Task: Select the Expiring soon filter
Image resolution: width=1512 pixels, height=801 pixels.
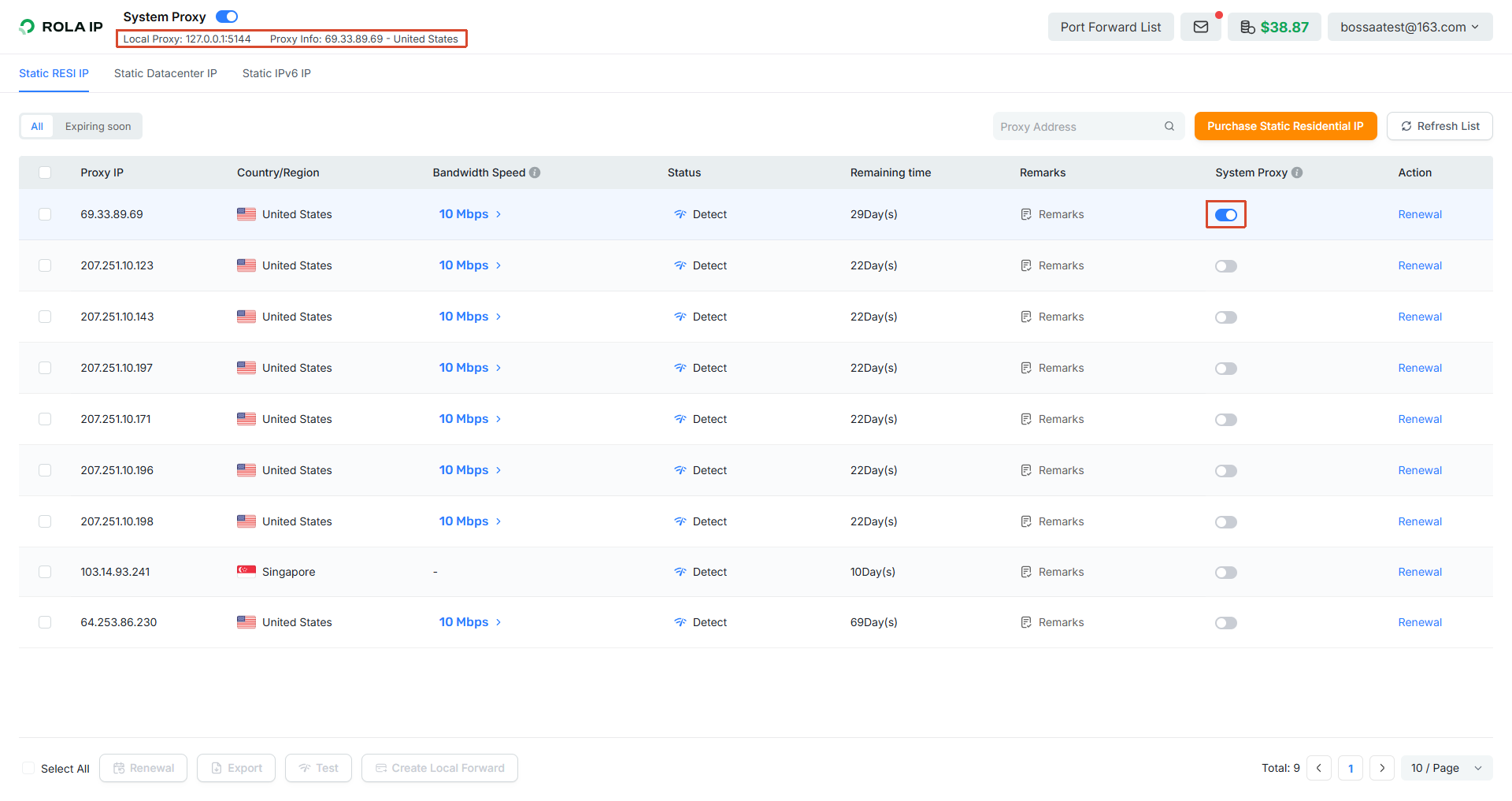Action: coord(98,126)
